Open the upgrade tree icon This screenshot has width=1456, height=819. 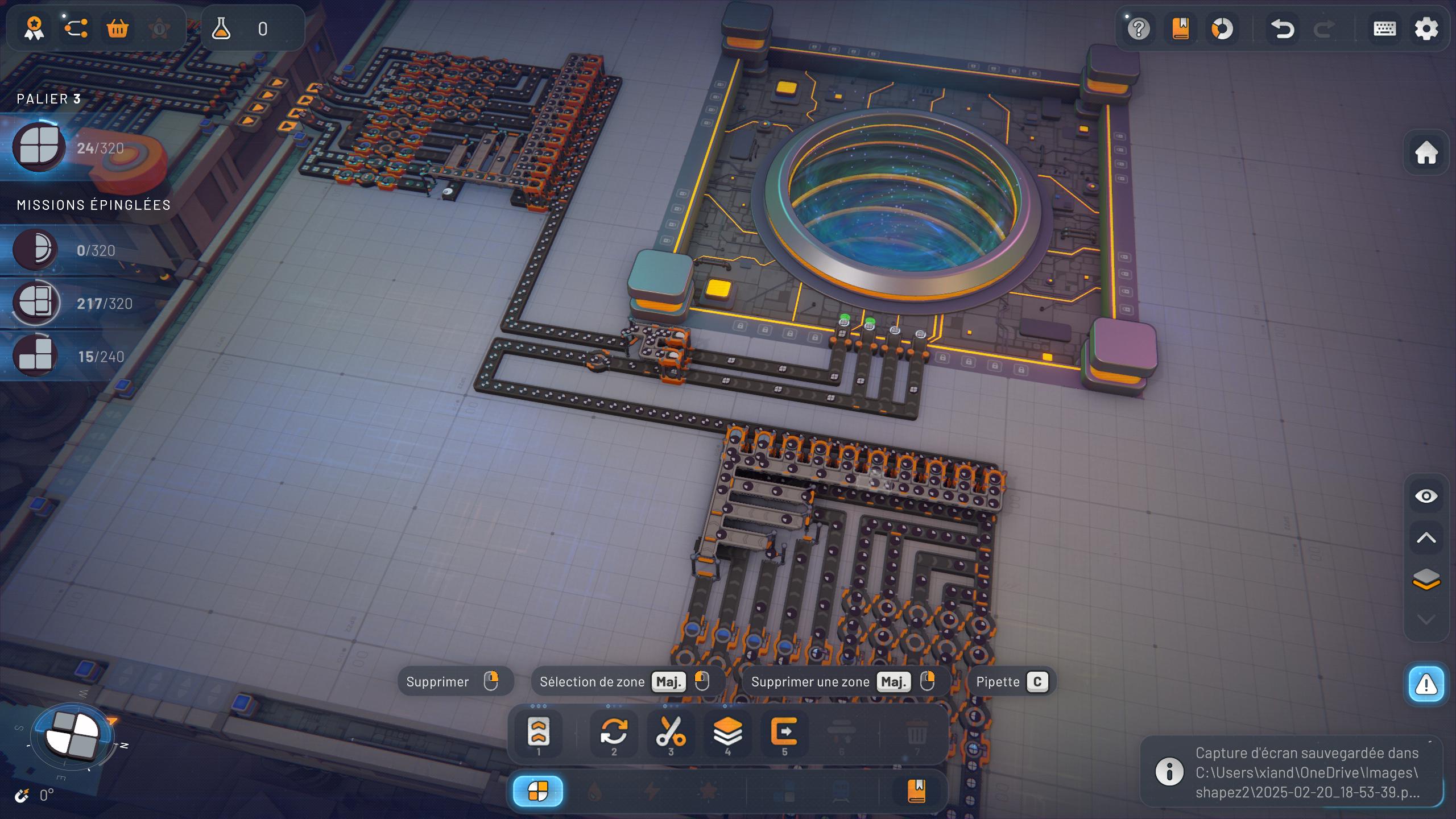76,28
